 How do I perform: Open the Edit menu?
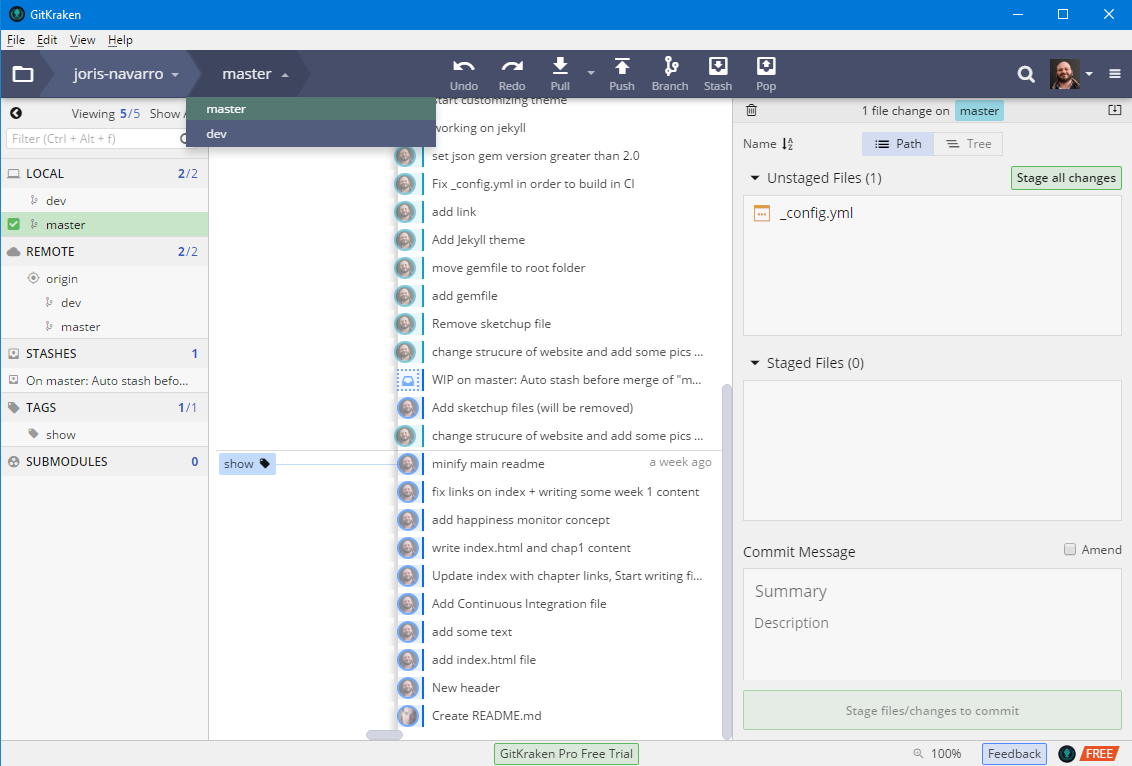pos(47,40)
